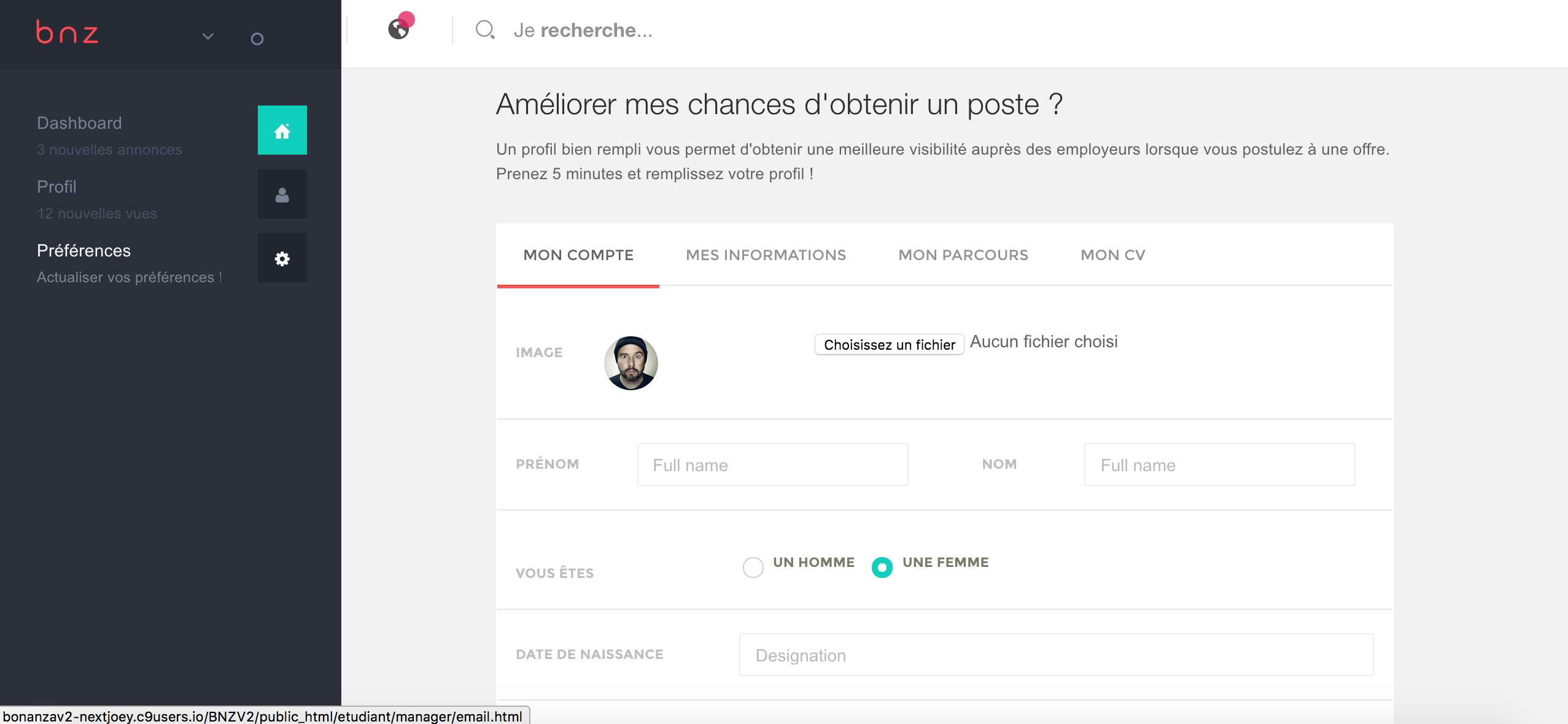Image resolution: width=1568 pixels, height=724 pixels.
Task: Switch to the Mon Compte tab
Action: (578, 255)
